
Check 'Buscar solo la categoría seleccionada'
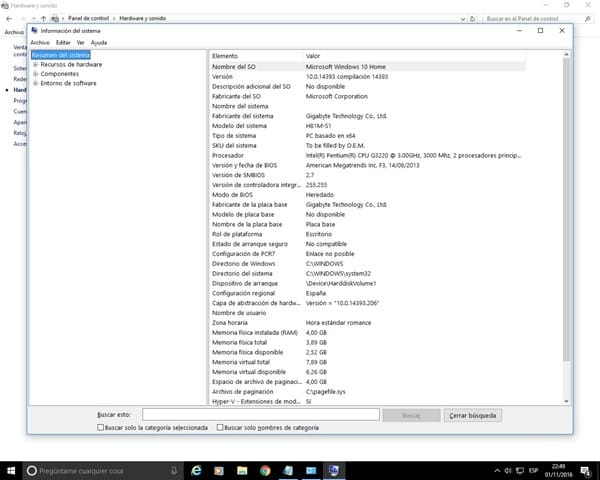tap(101, 428)
